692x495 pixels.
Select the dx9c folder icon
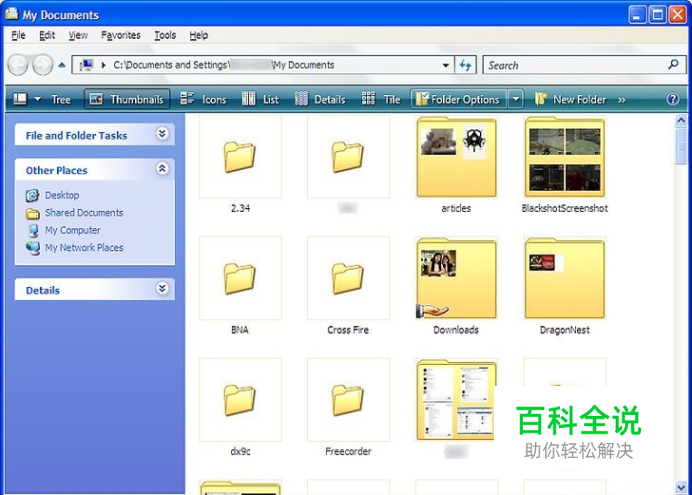pyautogui.click(x=240, y=400)
